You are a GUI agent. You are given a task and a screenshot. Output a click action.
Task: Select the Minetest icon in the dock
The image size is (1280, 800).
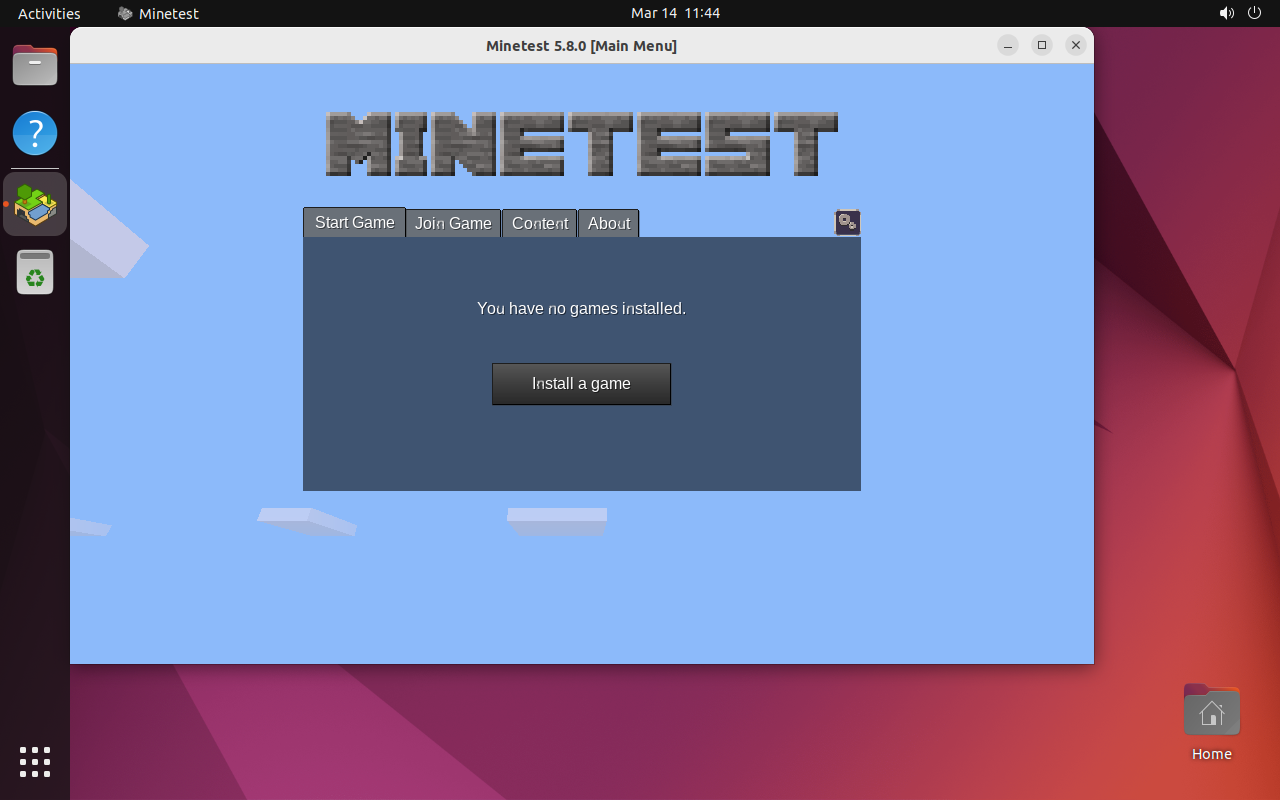point(35,204)
